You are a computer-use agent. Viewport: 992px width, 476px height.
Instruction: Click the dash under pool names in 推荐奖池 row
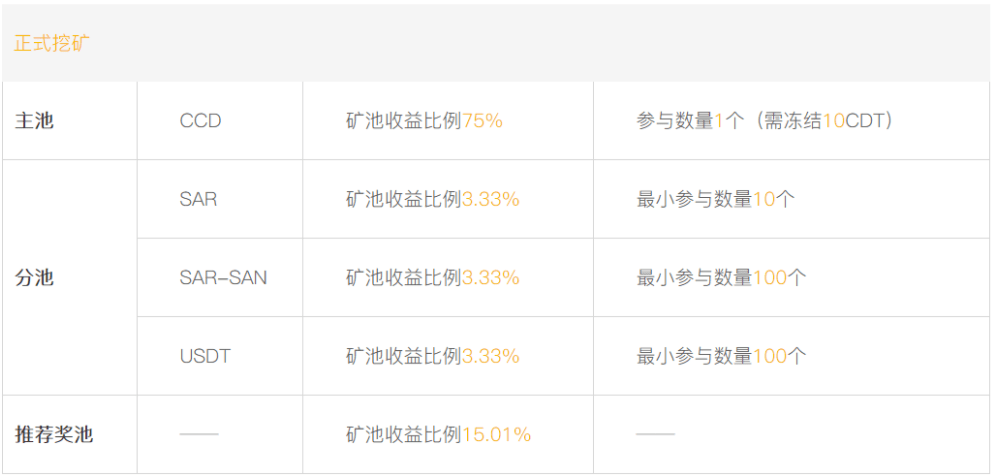pyautogui.click(x=199, y=434)
